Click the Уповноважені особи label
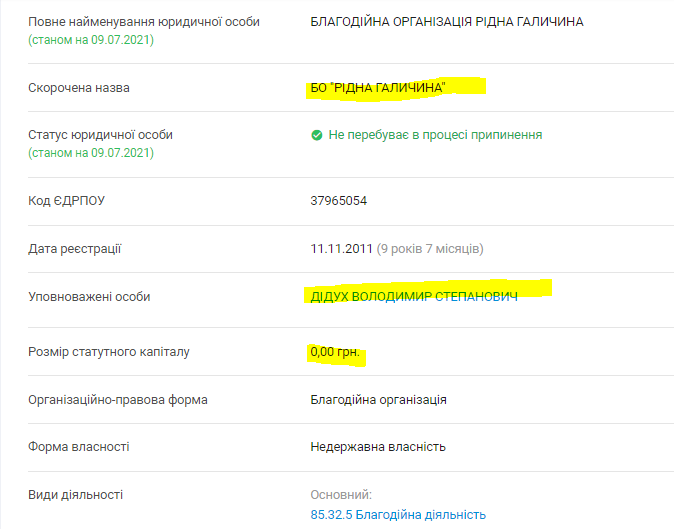Viewport: 674px width, 529px height. [x=89, y=297]
